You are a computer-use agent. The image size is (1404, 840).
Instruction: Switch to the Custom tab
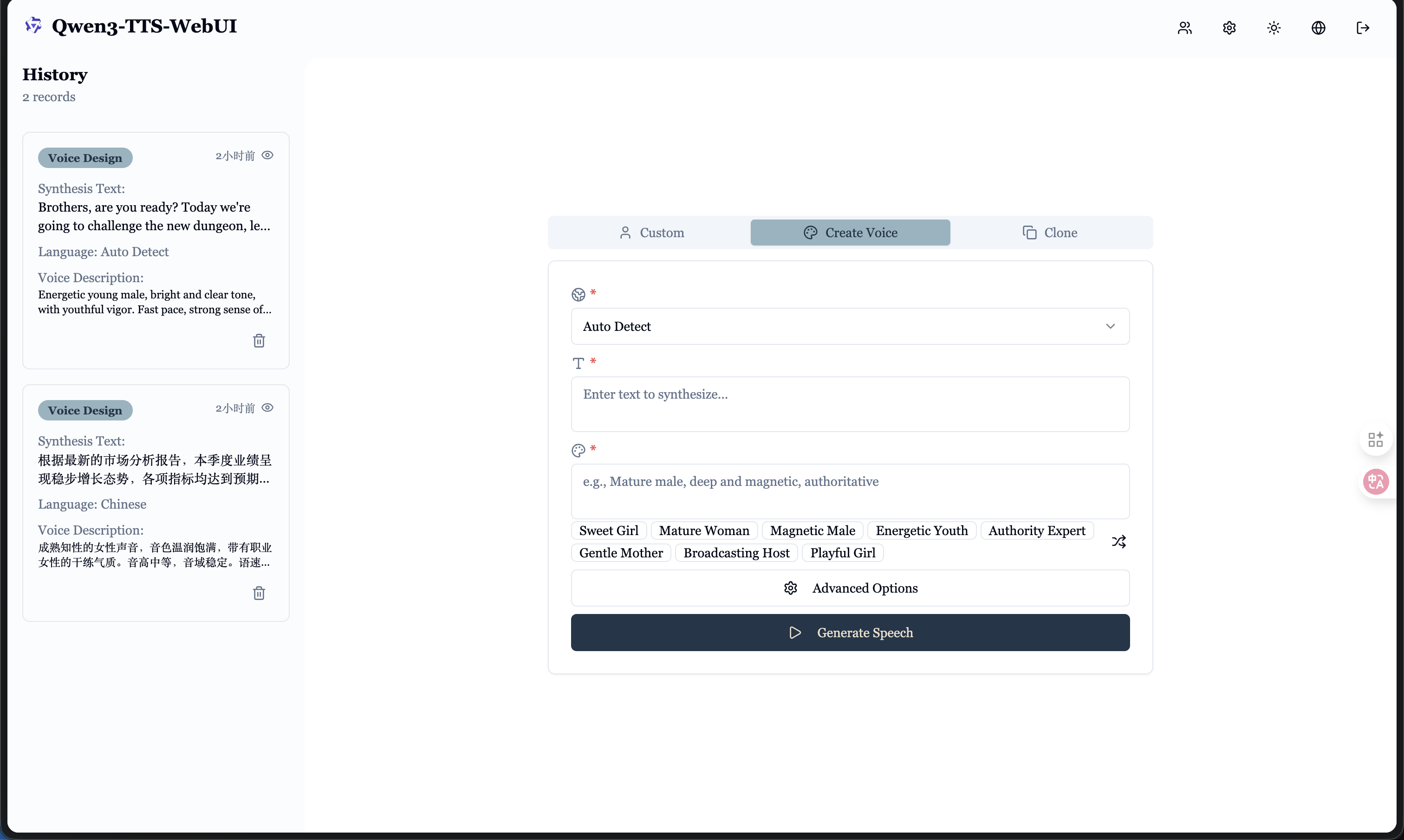651,233
